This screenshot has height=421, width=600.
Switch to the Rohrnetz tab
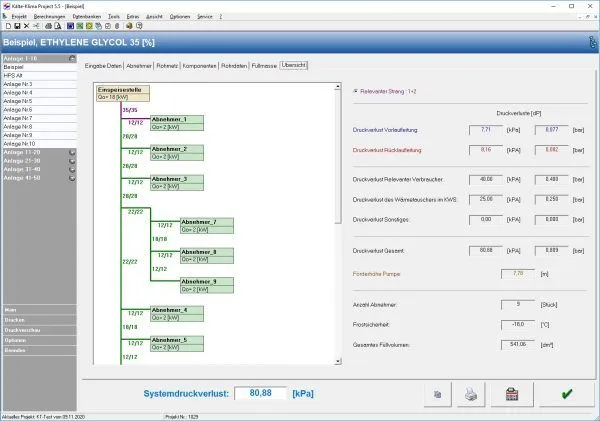pyautogui.click(x=167, y=66)
